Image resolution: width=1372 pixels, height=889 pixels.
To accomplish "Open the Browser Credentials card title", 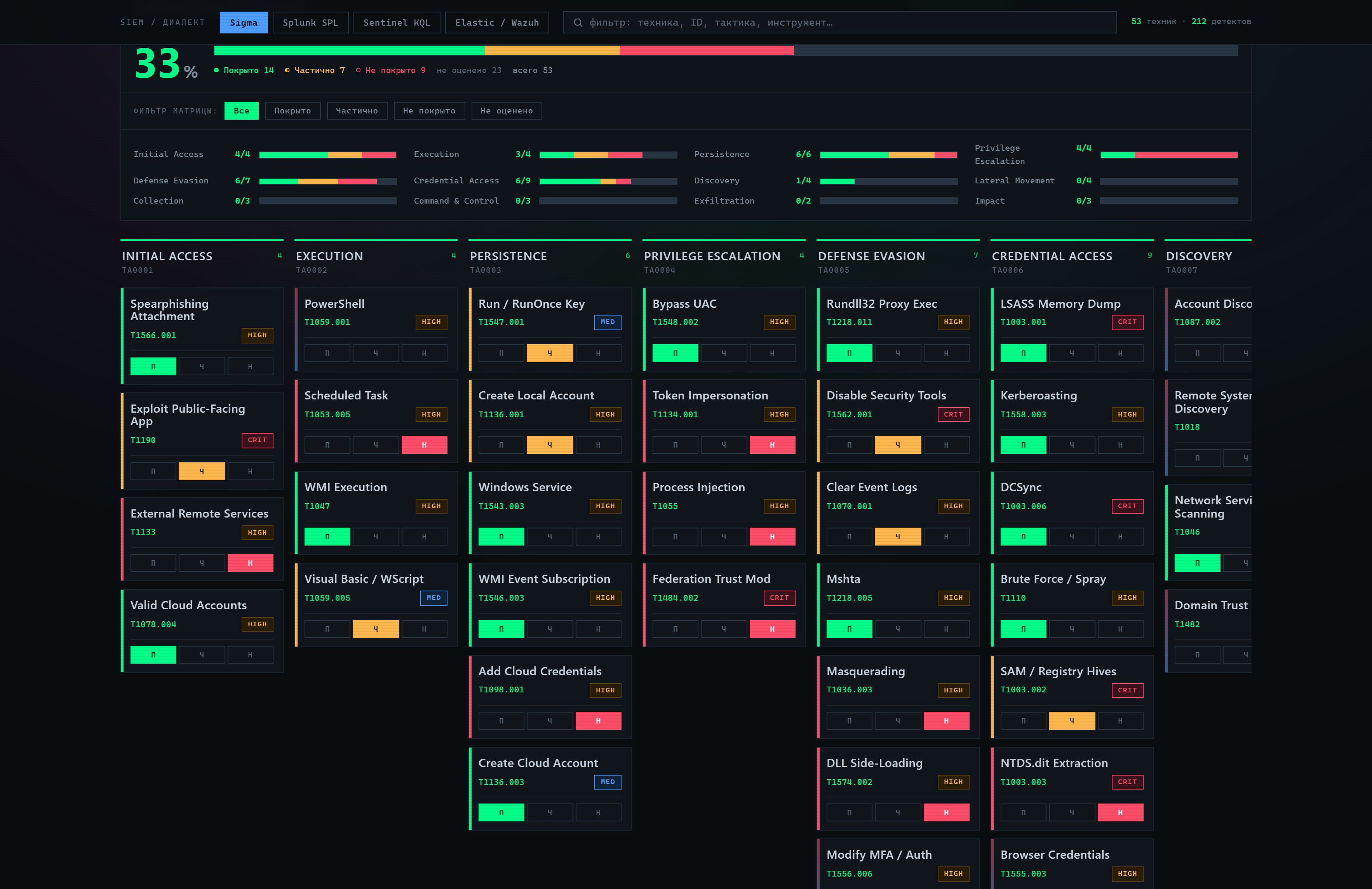I will point(1055,855).
